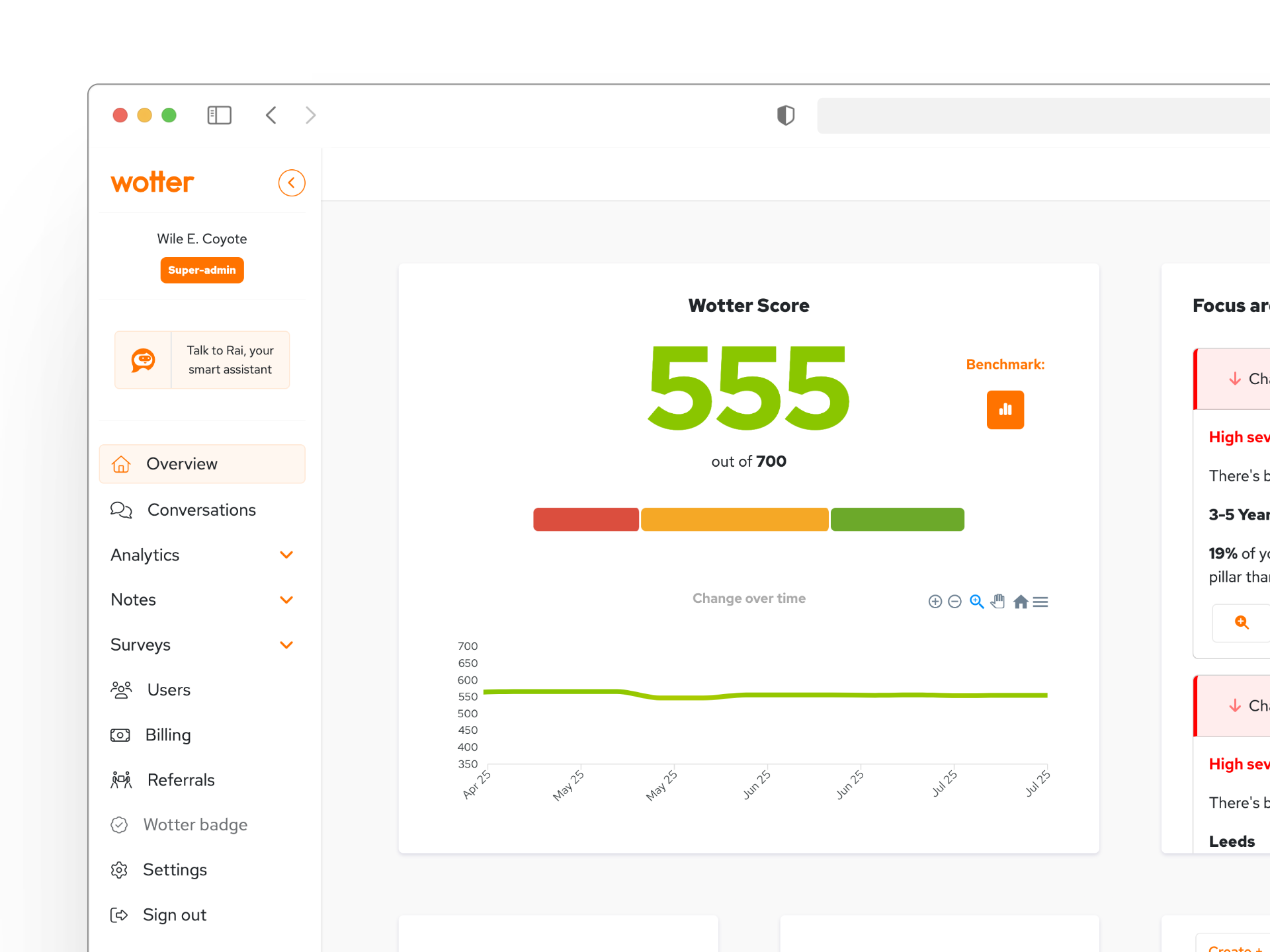Click the orange magnifier in the first focus card
This screenshot has height=952, width=1270.
coord(1242,622)
